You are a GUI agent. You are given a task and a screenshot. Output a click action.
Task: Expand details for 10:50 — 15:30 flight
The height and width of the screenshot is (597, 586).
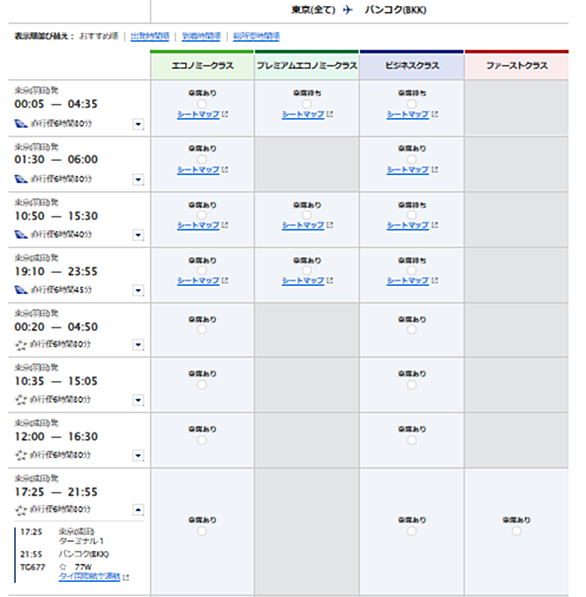pyautogui.click(x=138, y=235)
